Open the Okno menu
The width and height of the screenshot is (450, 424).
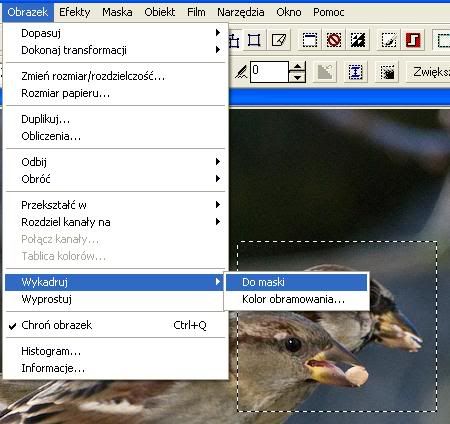pos(289,12)
